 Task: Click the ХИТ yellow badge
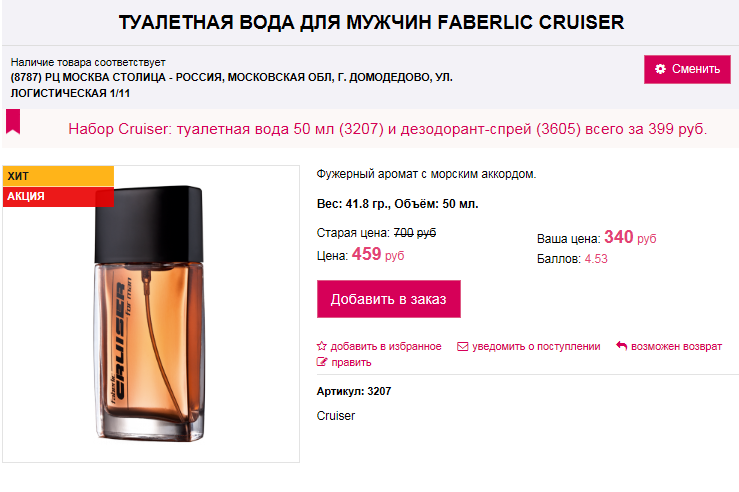tap(58, 176)
